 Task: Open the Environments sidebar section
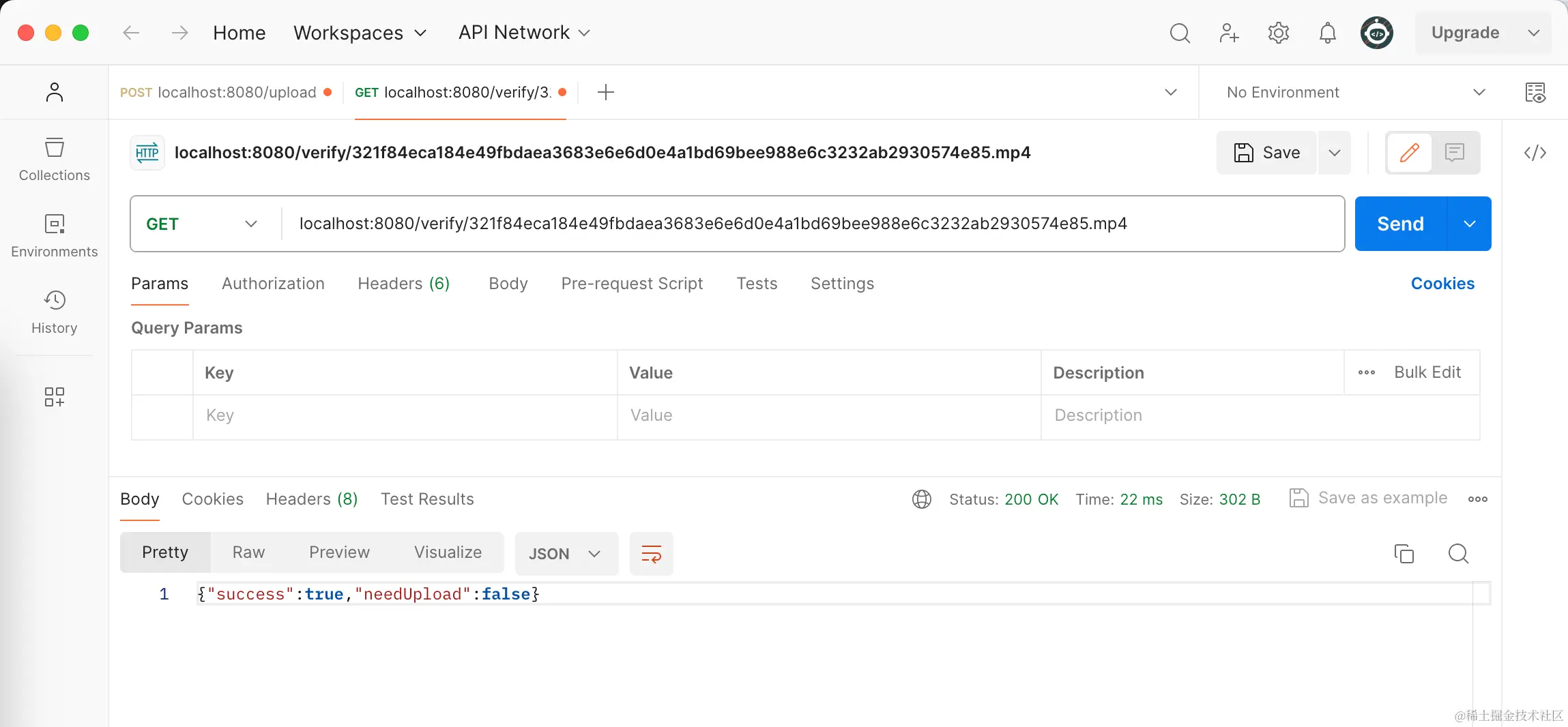[x=55, y=236]
